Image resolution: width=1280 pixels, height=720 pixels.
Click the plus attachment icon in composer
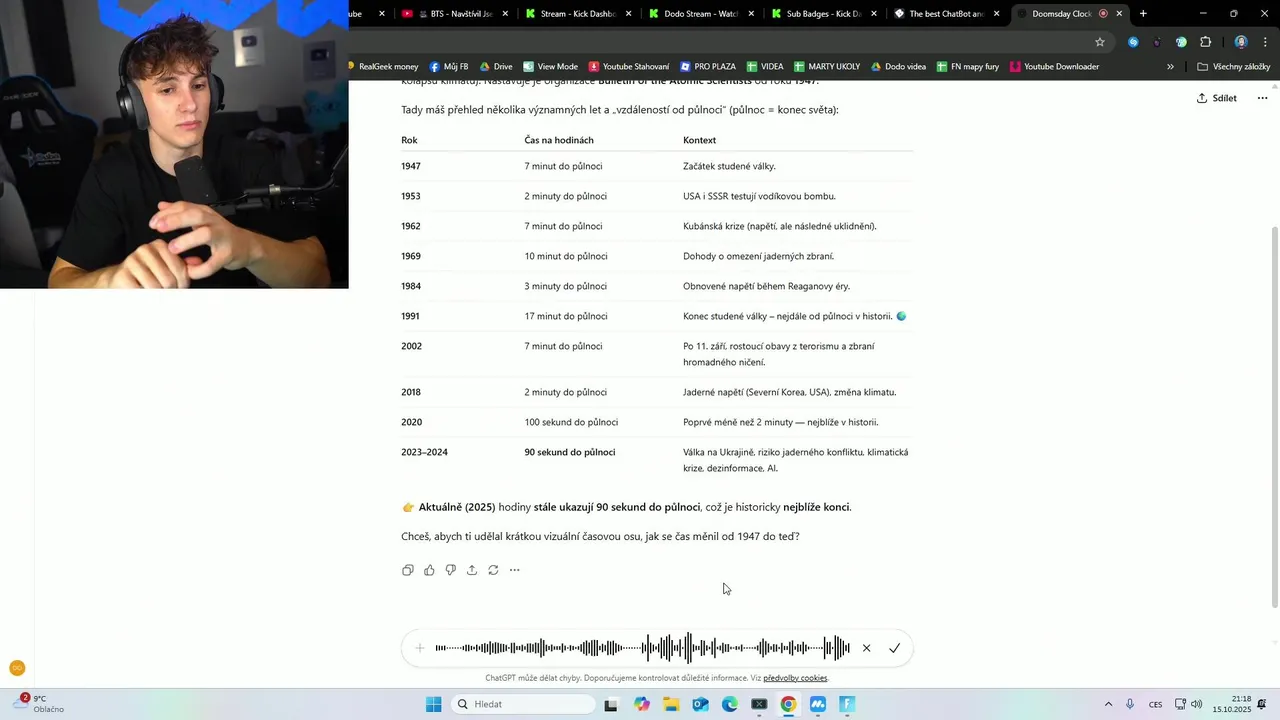(x=420, y=648)
